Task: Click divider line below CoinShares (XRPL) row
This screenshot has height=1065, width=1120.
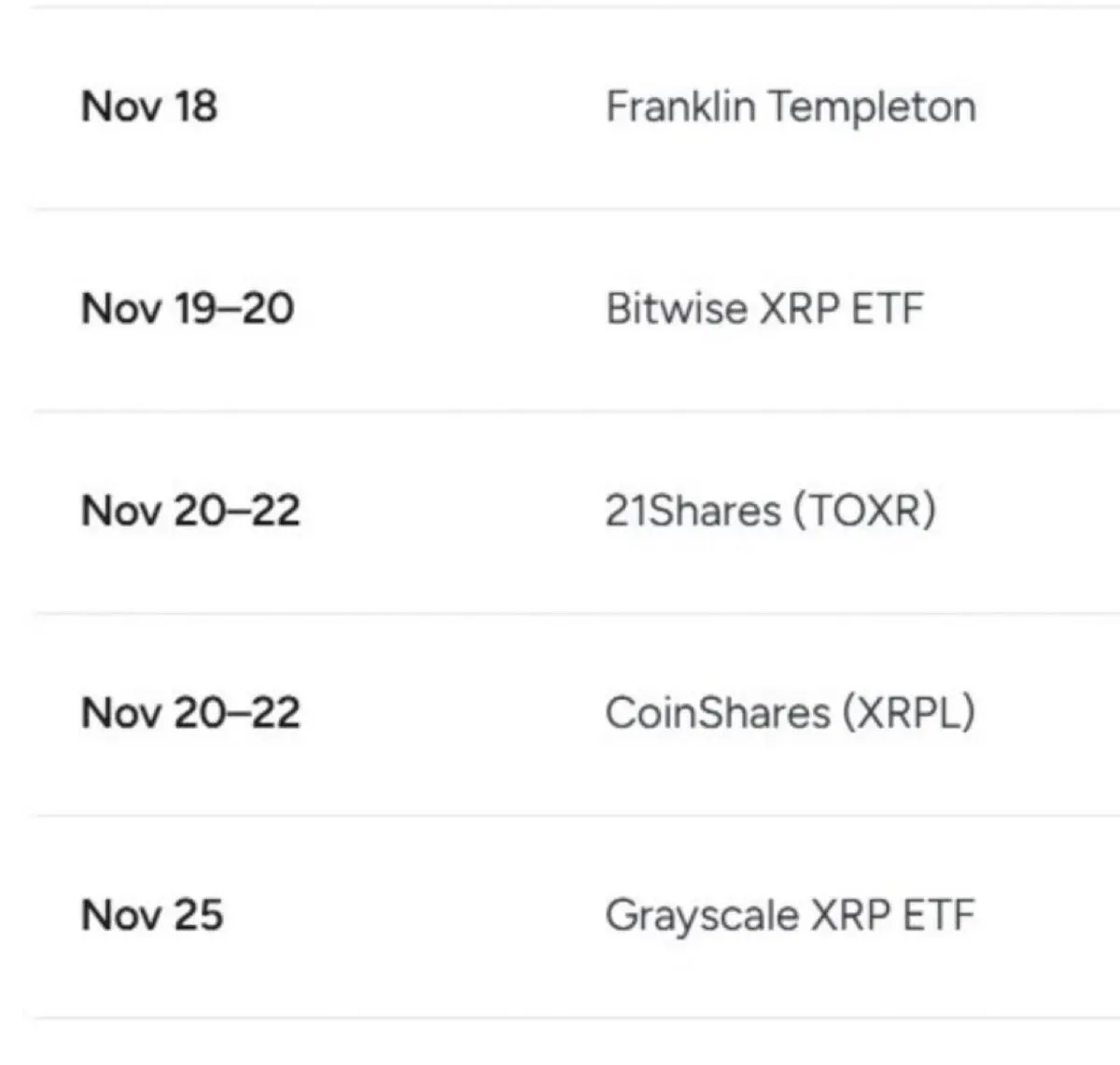Action: (x=576, y=816)
